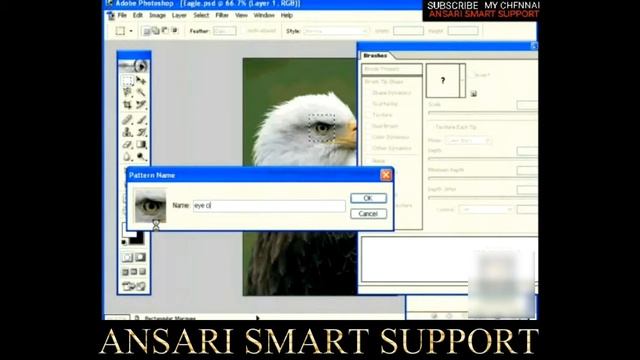Select the Move tool
The image size is (640, 360).
click(x=141, y=80)
